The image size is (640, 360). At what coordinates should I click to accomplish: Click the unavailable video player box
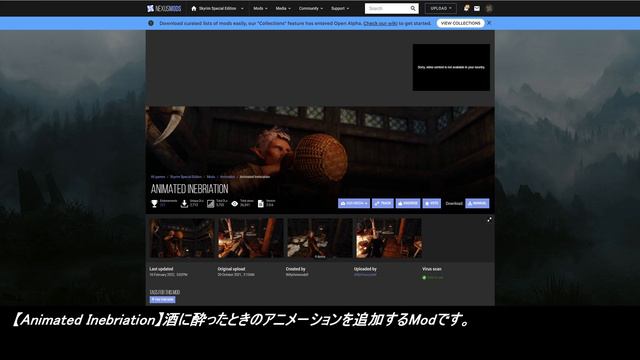pos(451,67)
